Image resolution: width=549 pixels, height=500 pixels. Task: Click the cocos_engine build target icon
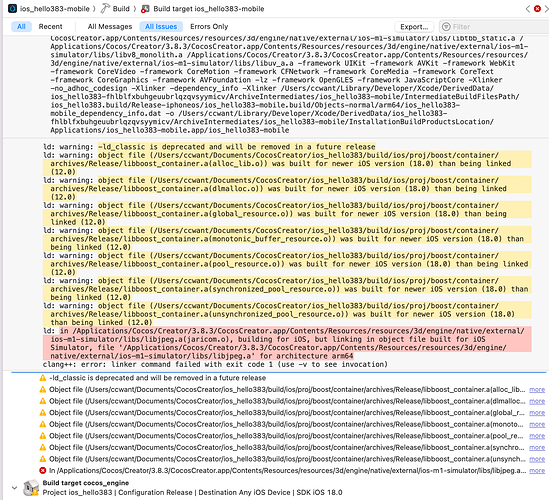[x=31, y=488]
